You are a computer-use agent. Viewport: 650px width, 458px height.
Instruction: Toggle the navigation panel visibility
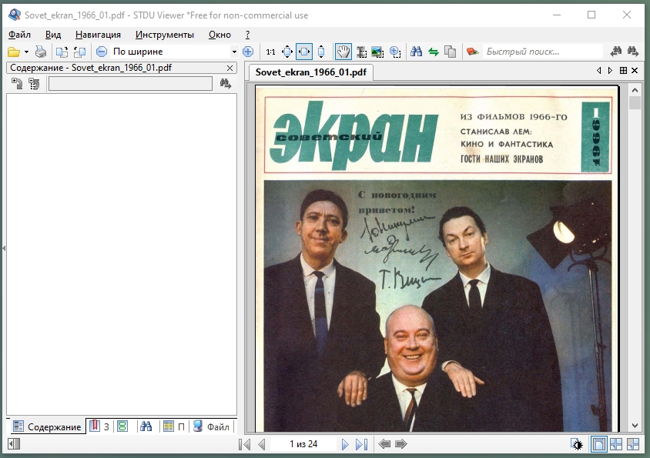[x=14, y=444]
